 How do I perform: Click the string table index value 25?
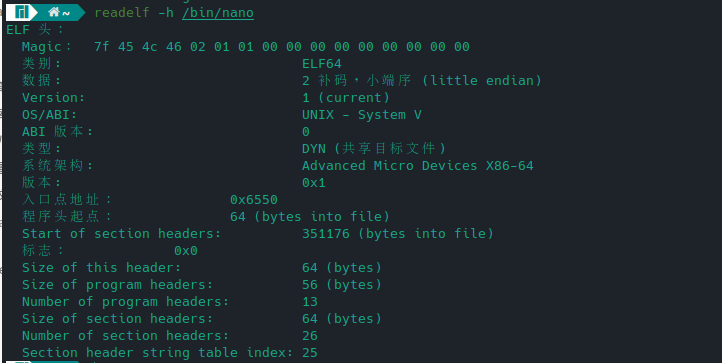click(x=310, y=353)
